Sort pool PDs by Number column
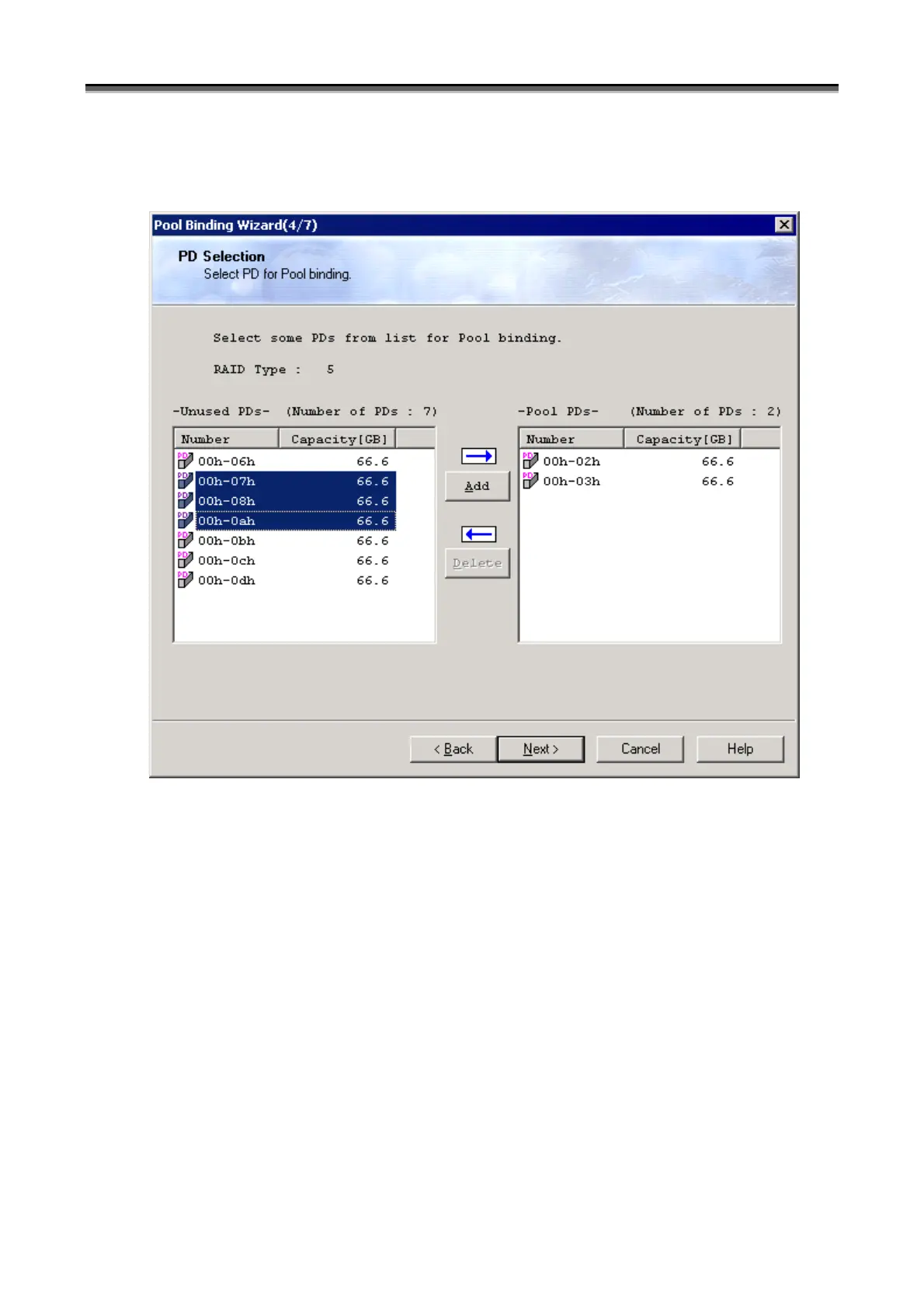Image resolution: width=924 pixels, height=1308 pixels. pos(571,439)
